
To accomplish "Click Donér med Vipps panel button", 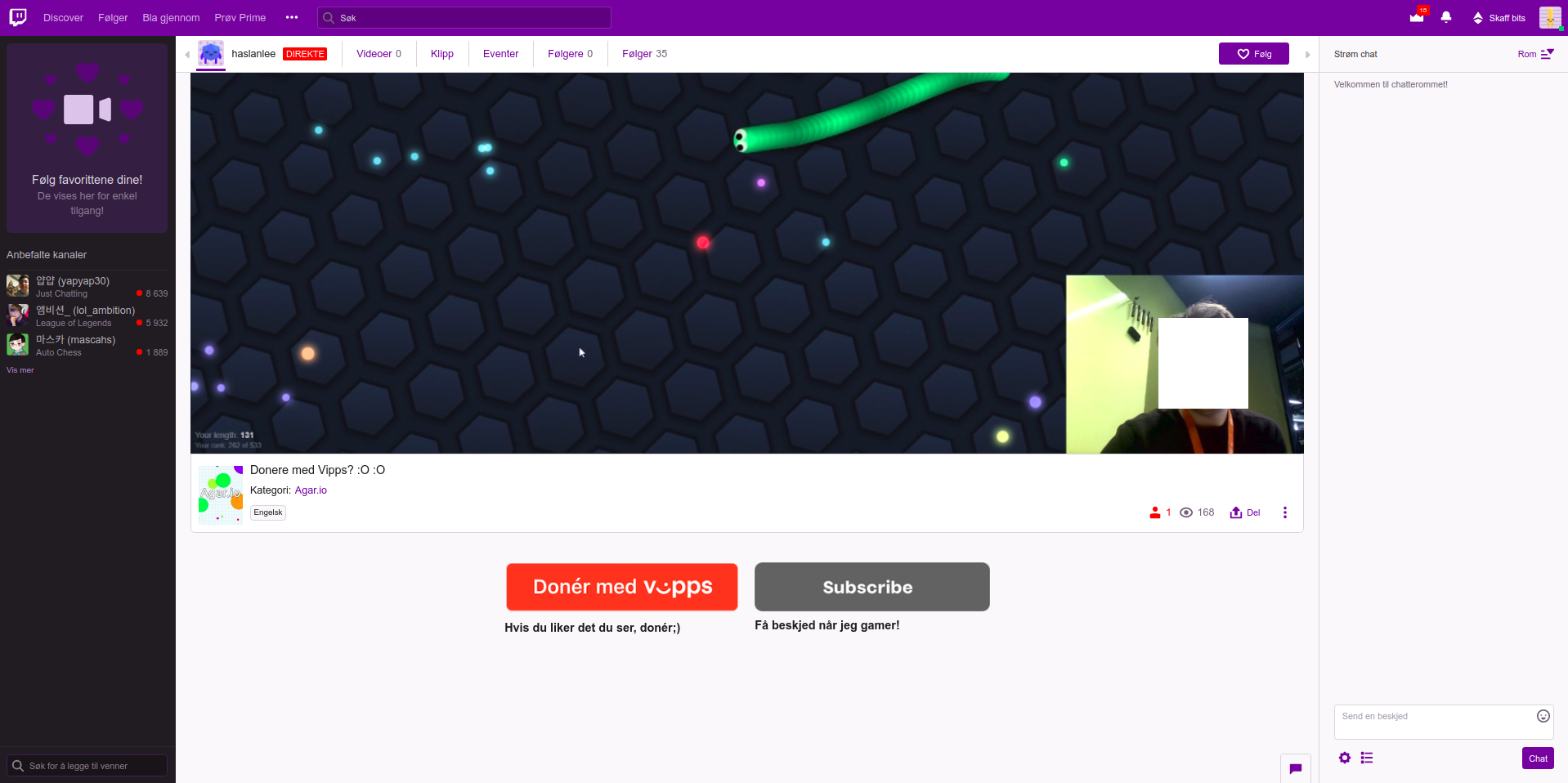I will click(622, 587).
